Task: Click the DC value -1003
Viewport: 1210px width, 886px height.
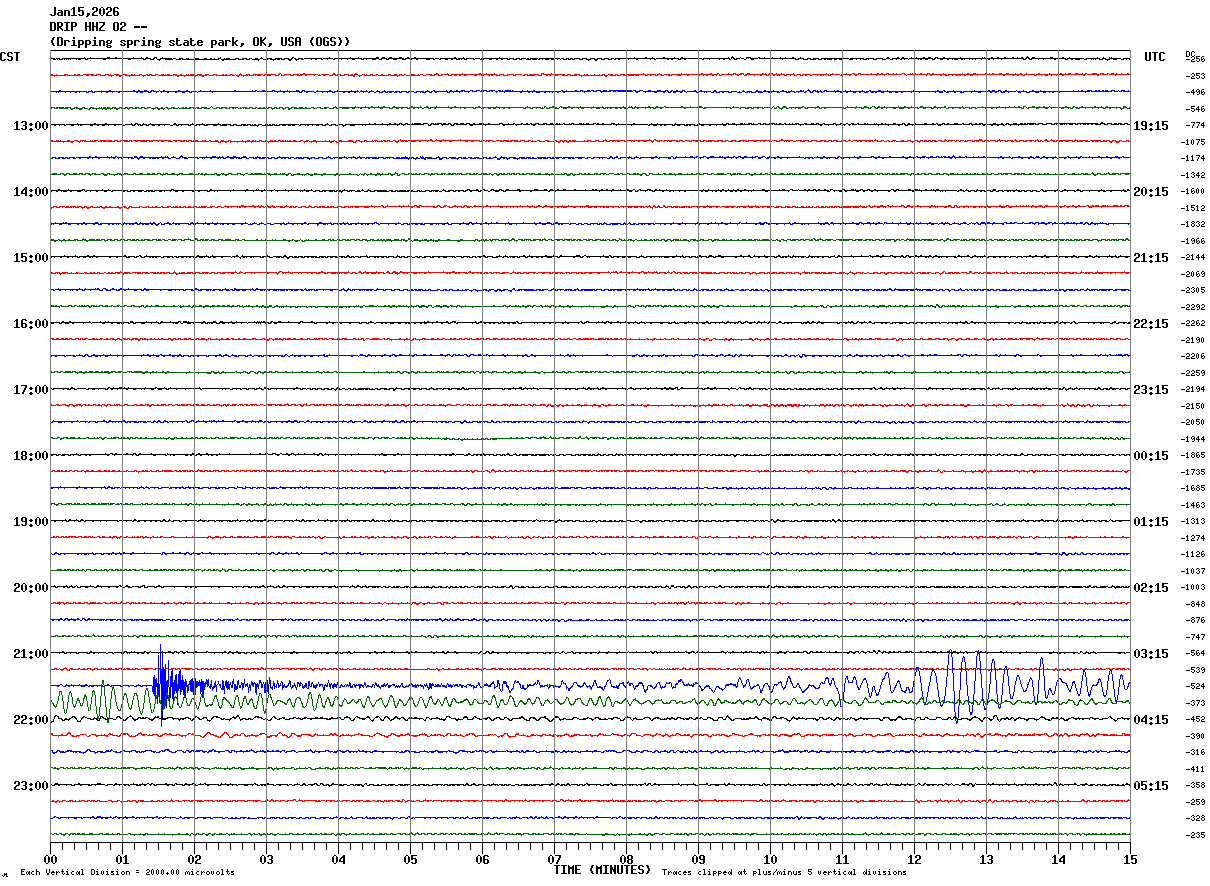Action: coord(1193,587)
